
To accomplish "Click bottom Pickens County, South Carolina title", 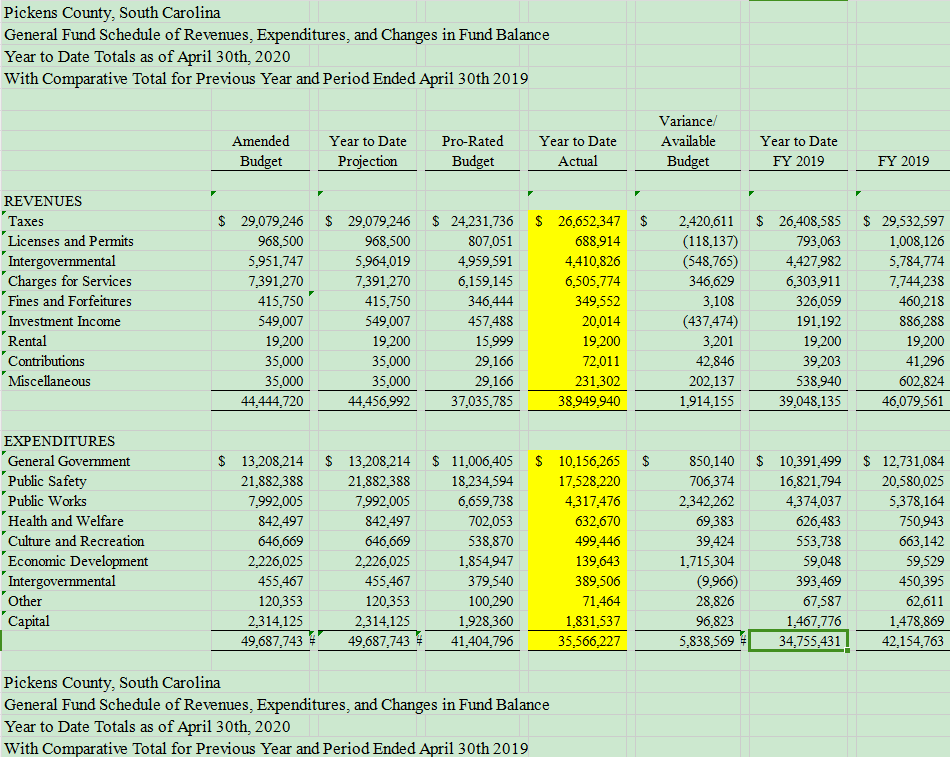I will point(112,683).
